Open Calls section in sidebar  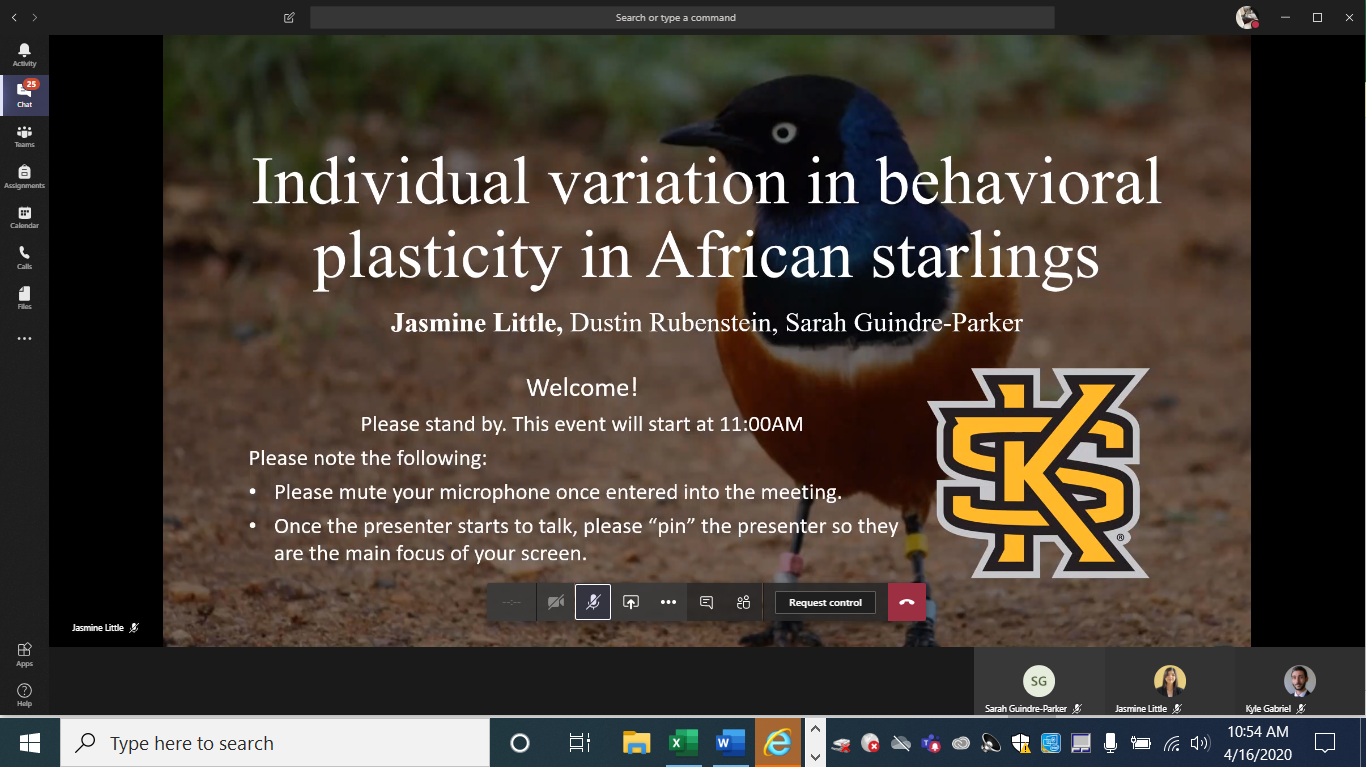coord(24,258)
